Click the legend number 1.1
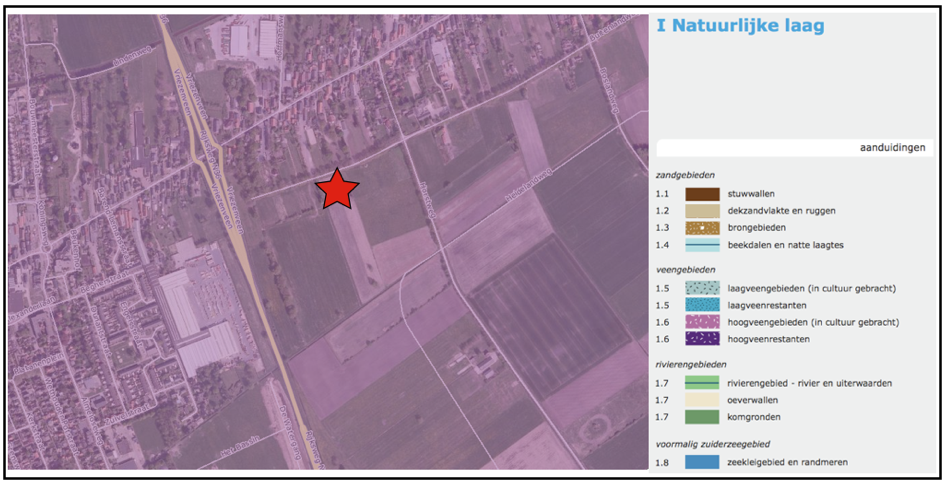Screen dimensions: 946x485 [662, 194]
